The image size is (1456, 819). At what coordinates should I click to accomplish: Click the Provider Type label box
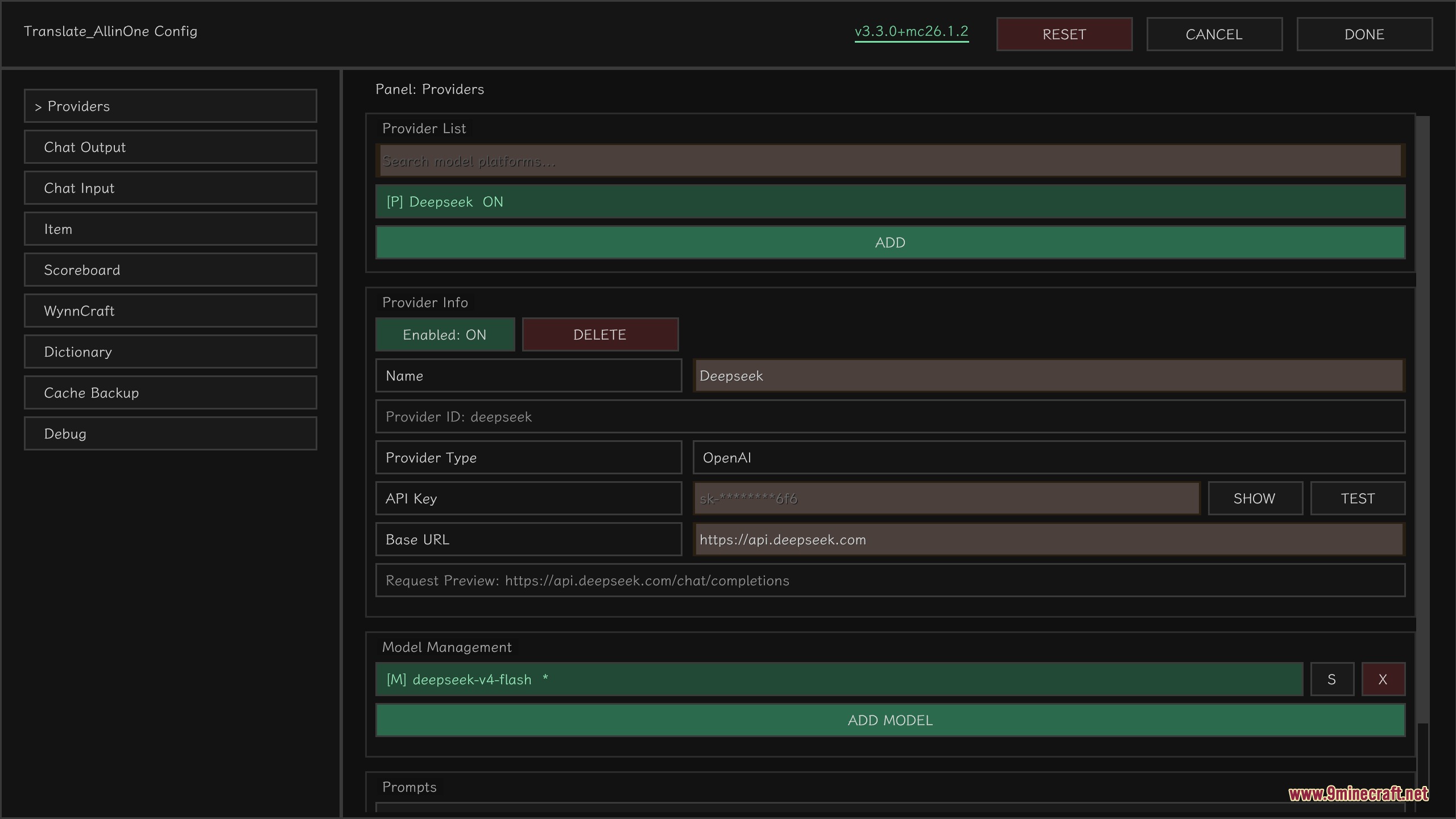(x=528, y=457)
